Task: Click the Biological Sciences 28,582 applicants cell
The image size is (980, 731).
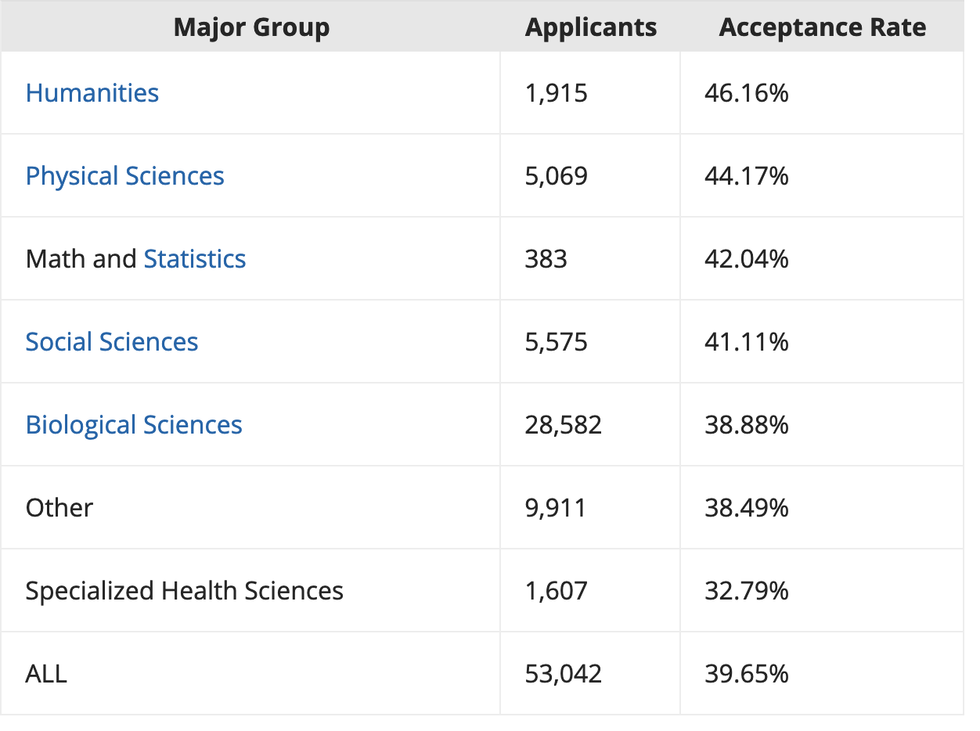Action: tap(563, 425)
